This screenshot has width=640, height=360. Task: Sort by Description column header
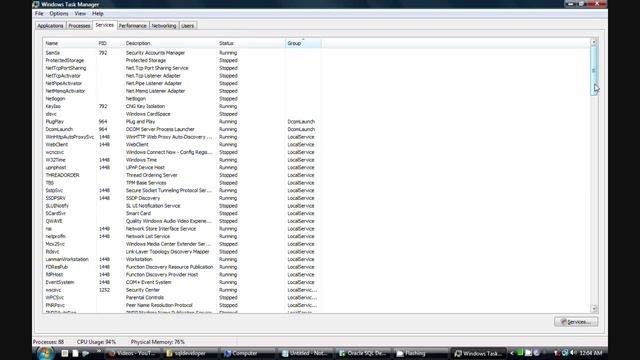coord(170,43)
